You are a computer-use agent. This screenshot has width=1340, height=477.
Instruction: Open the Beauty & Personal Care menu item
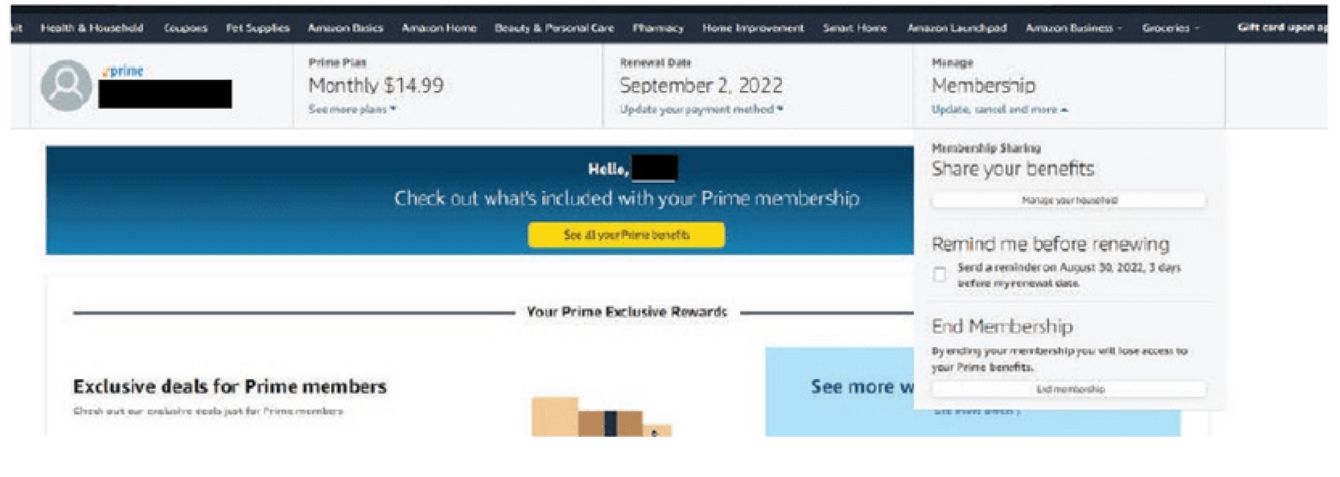[x=554, y=28]
